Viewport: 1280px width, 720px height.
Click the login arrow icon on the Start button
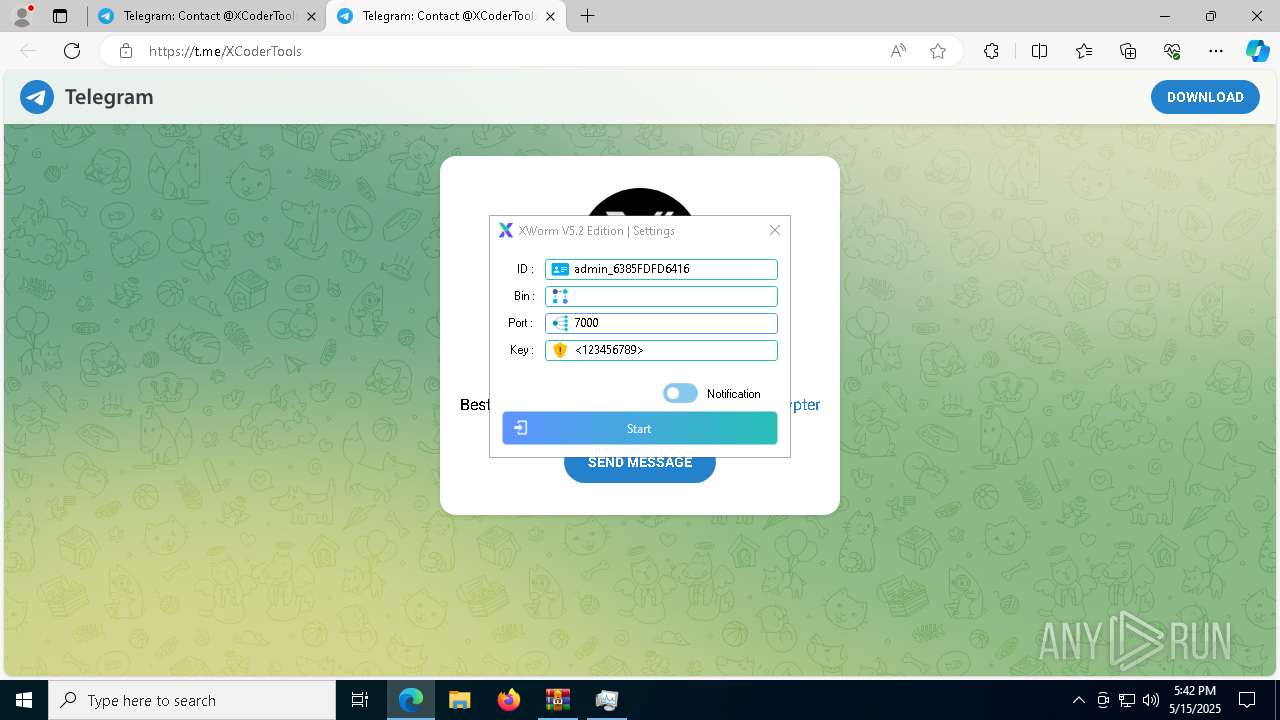pyautogui.click(x=521, y=428)
